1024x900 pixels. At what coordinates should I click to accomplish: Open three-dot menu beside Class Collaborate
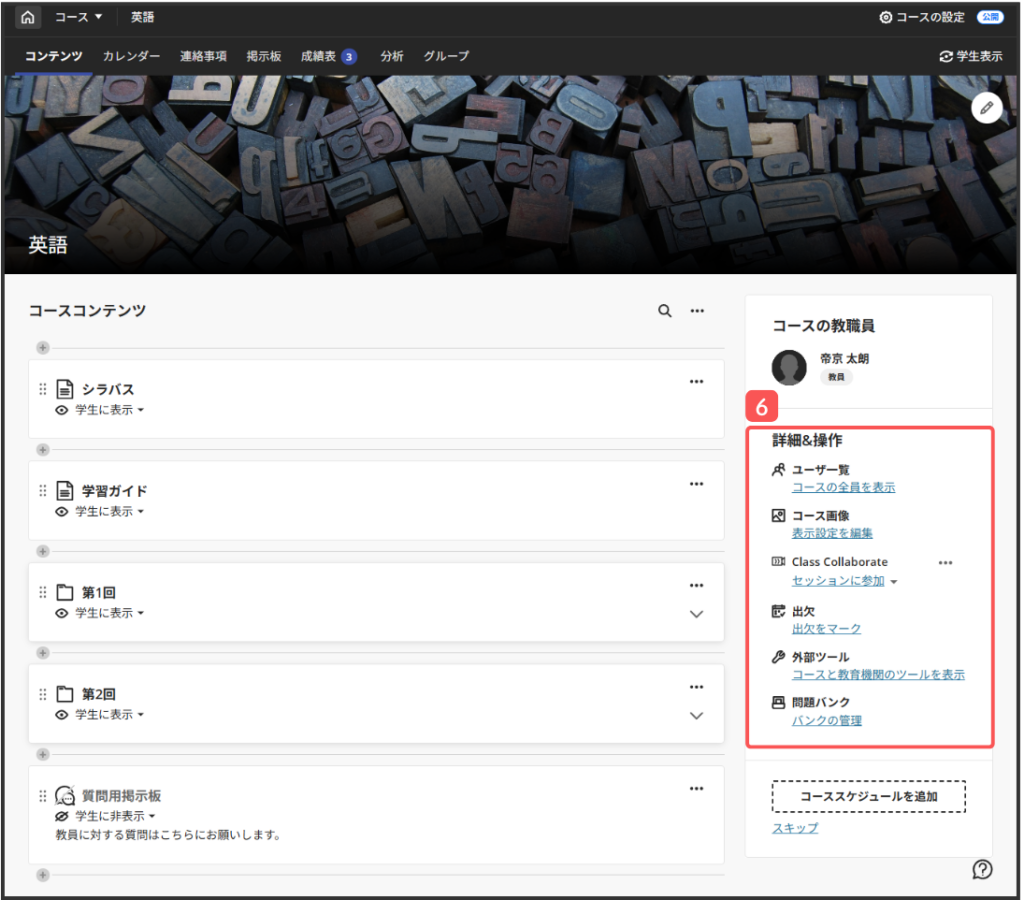pyautogui.click(x=945, y=562)
